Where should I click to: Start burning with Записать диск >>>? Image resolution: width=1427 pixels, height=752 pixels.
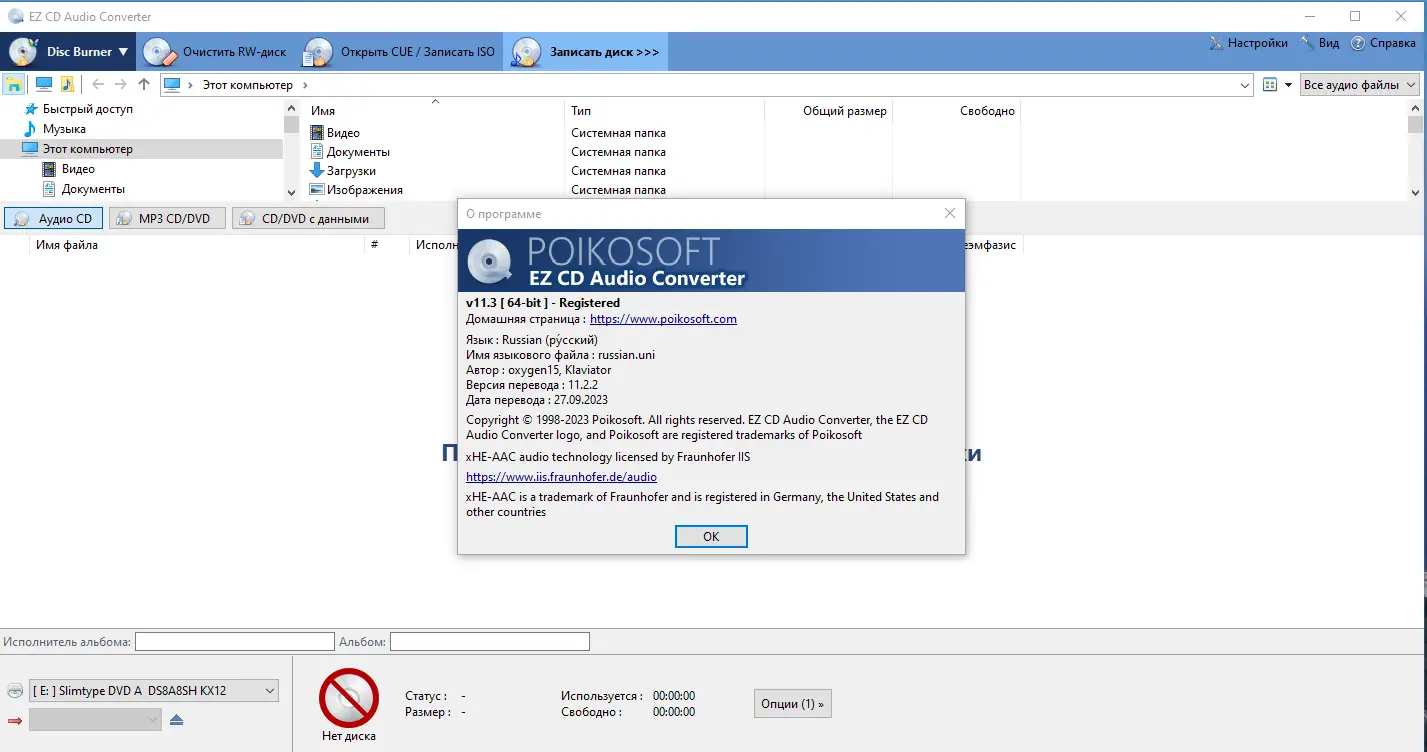tap(586, 51)
